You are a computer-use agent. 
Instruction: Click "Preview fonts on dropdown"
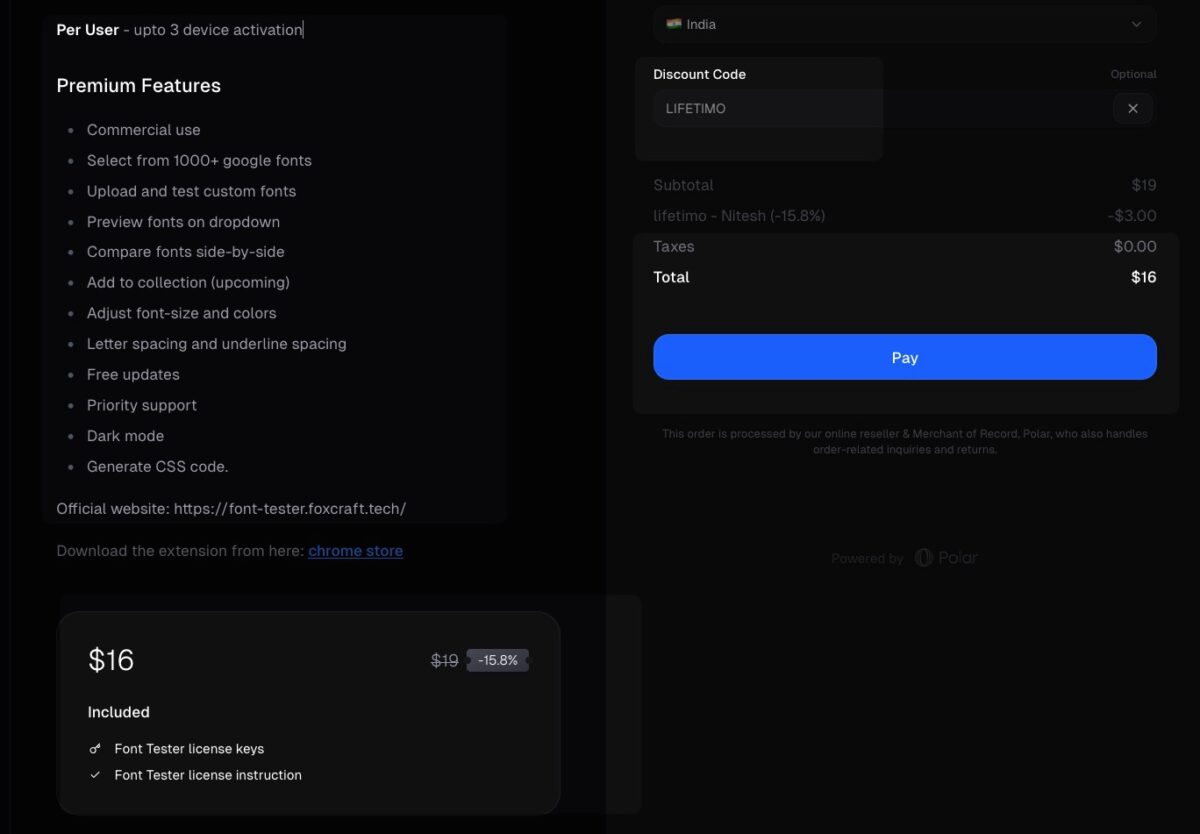(183, 222)
